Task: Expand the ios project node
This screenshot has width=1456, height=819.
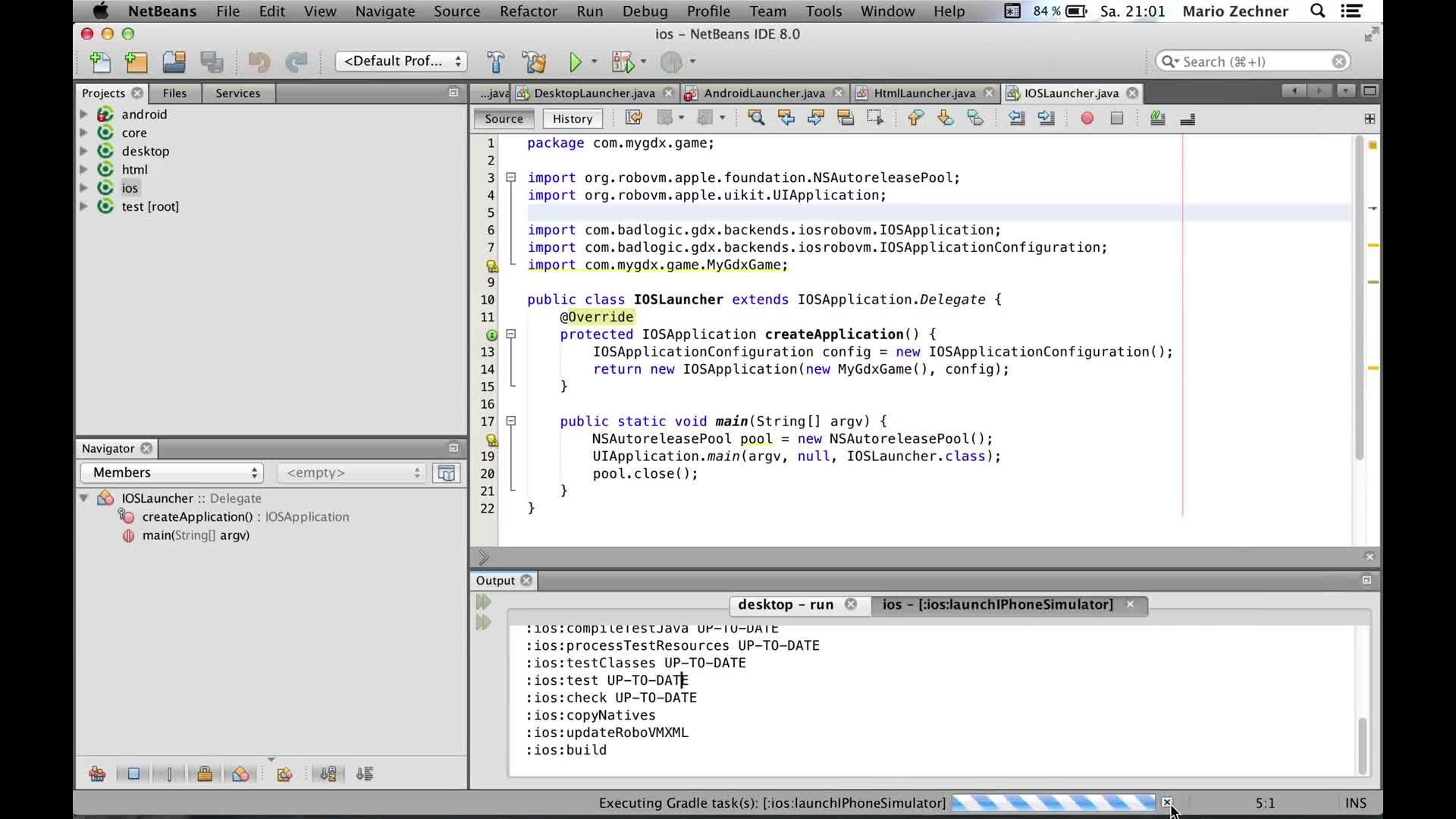Action: tap(83, 187)
